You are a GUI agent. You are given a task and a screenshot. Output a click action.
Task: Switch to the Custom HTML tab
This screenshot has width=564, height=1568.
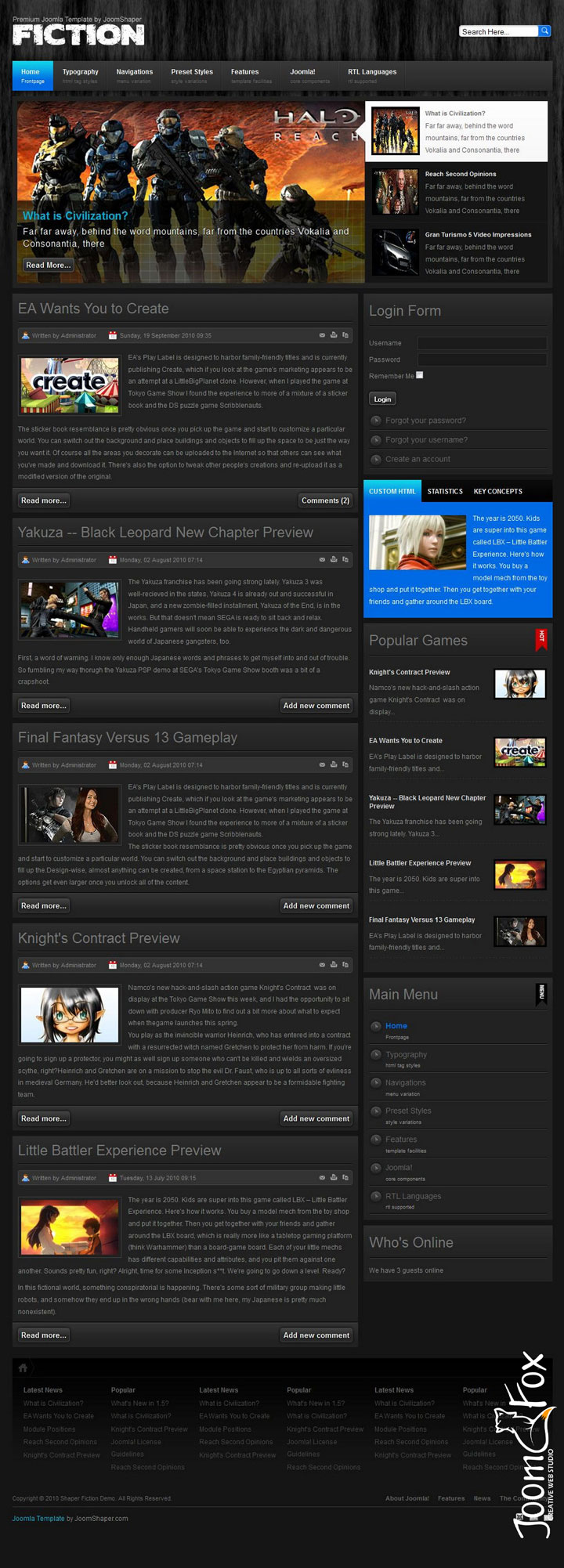tap(392, 491)
